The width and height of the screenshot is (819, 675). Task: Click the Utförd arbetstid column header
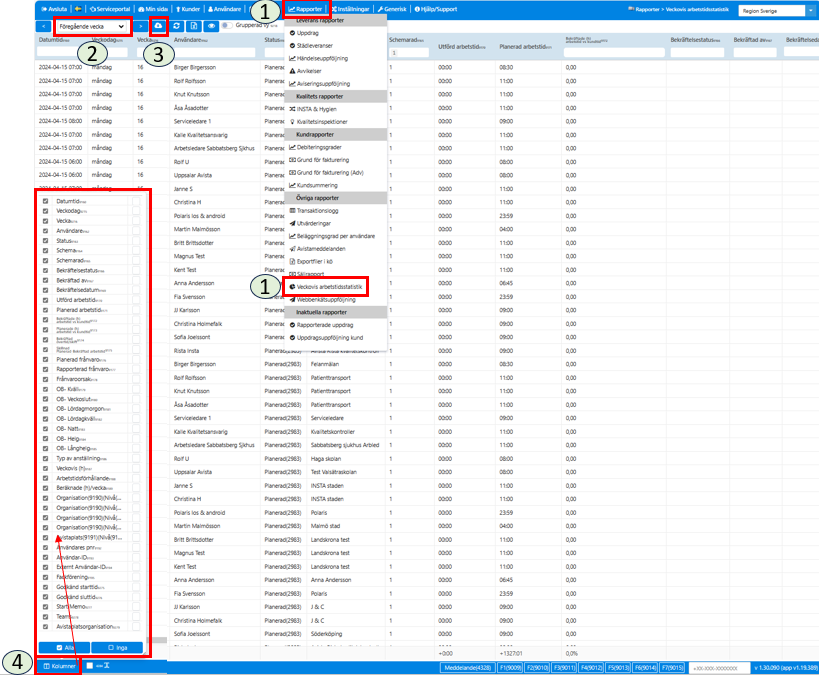pyautogui.click(x=461, y=46)
